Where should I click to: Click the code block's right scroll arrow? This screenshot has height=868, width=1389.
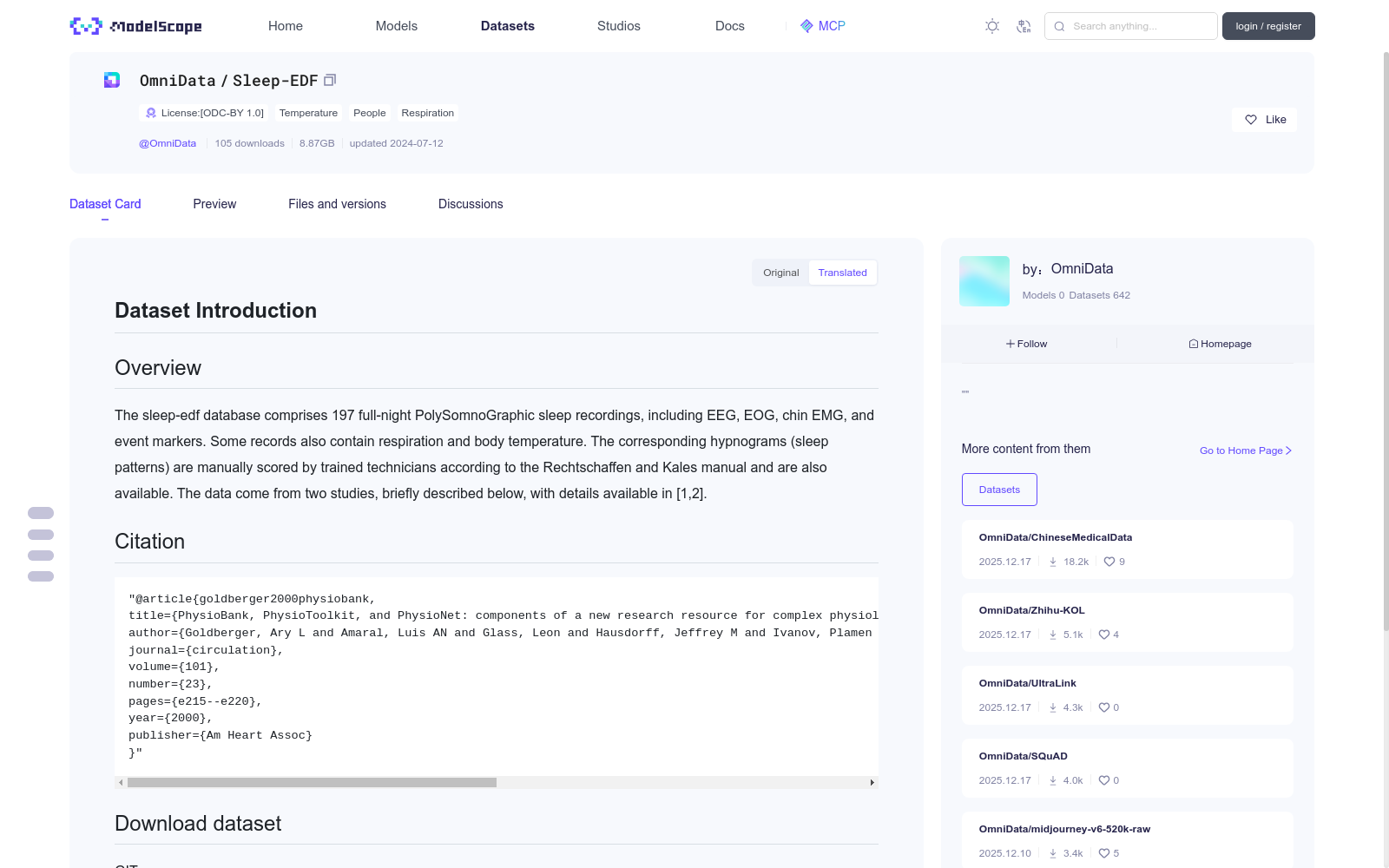(872, 782)
